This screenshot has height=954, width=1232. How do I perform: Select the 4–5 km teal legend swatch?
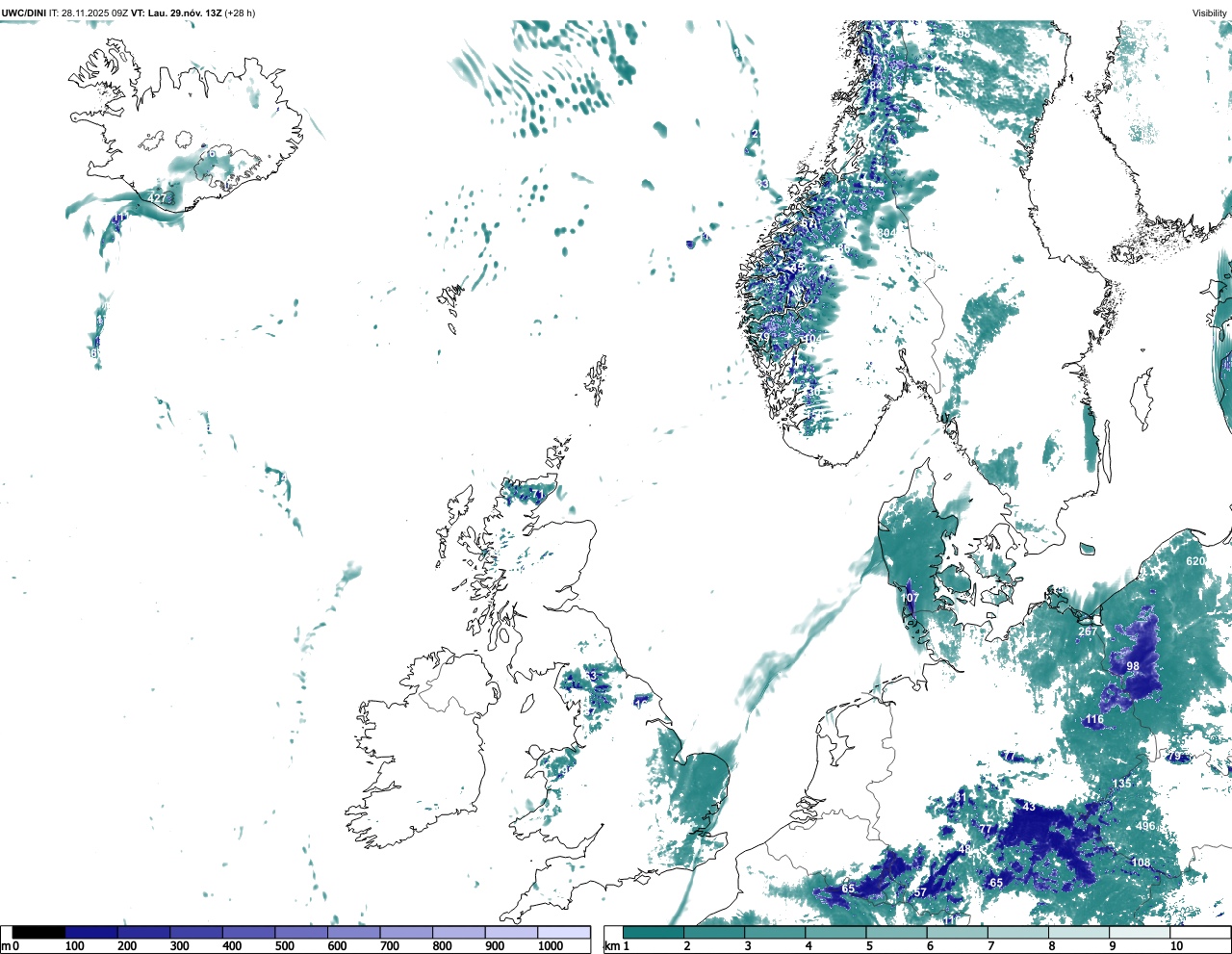pyautogui.click(x=835, y=932)
